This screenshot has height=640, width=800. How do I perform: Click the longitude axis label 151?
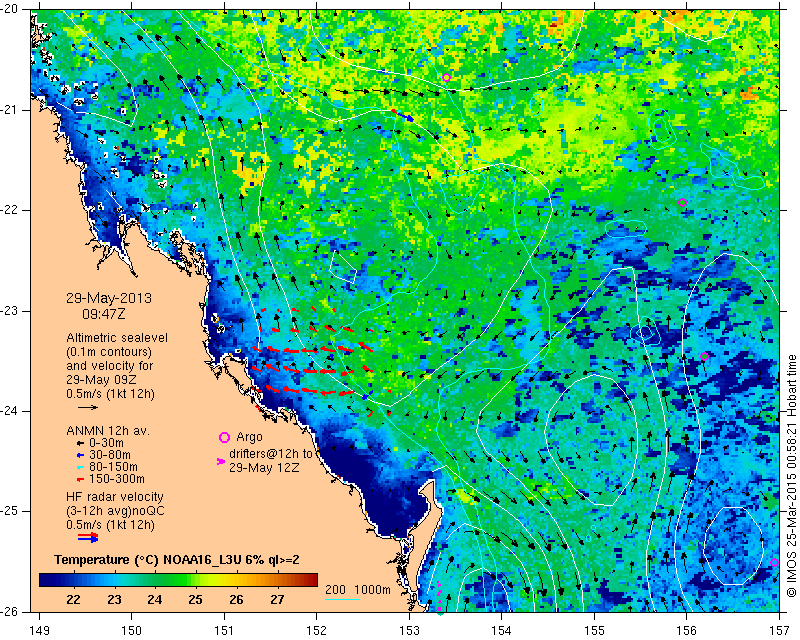tap(224, 631)
